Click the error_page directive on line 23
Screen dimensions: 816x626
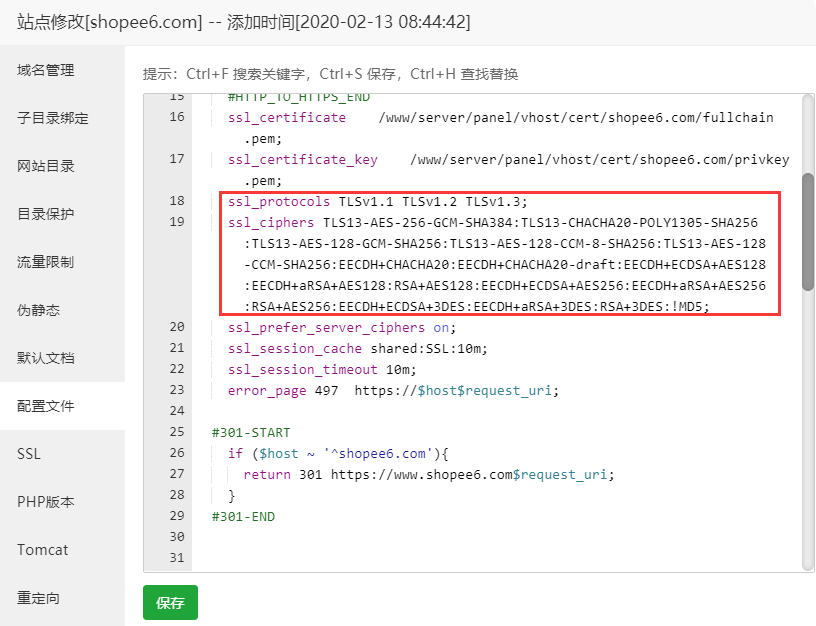tap(267, 391)
